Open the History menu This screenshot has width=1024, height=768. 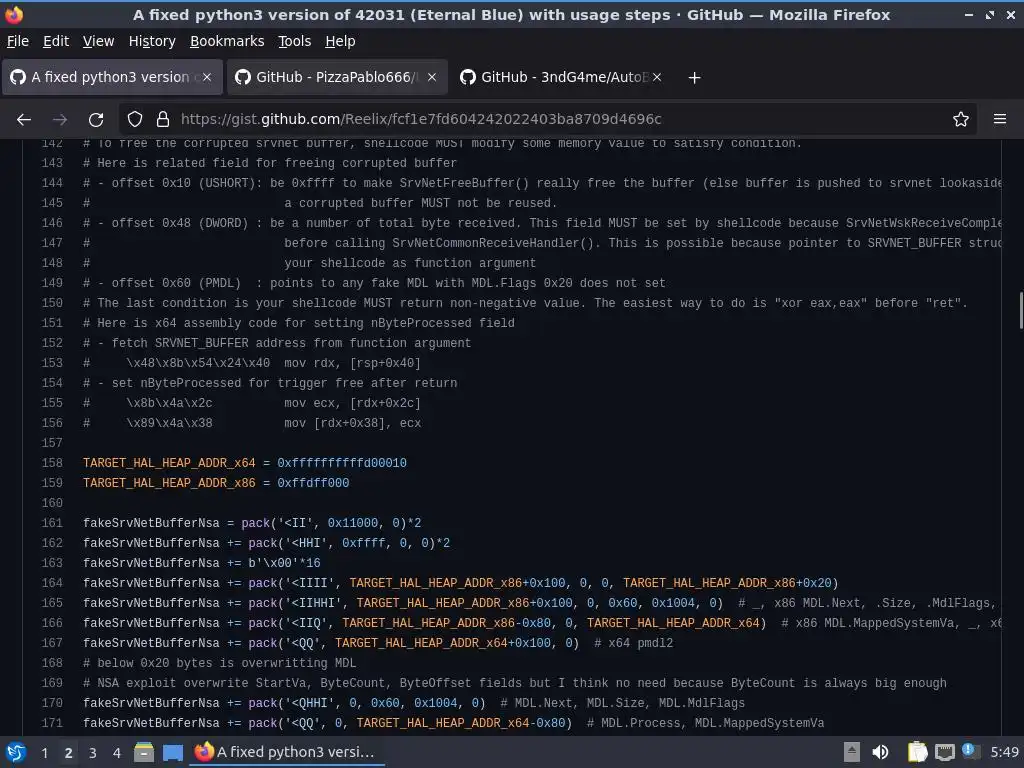pyautogui.click(x=152, y=41)
